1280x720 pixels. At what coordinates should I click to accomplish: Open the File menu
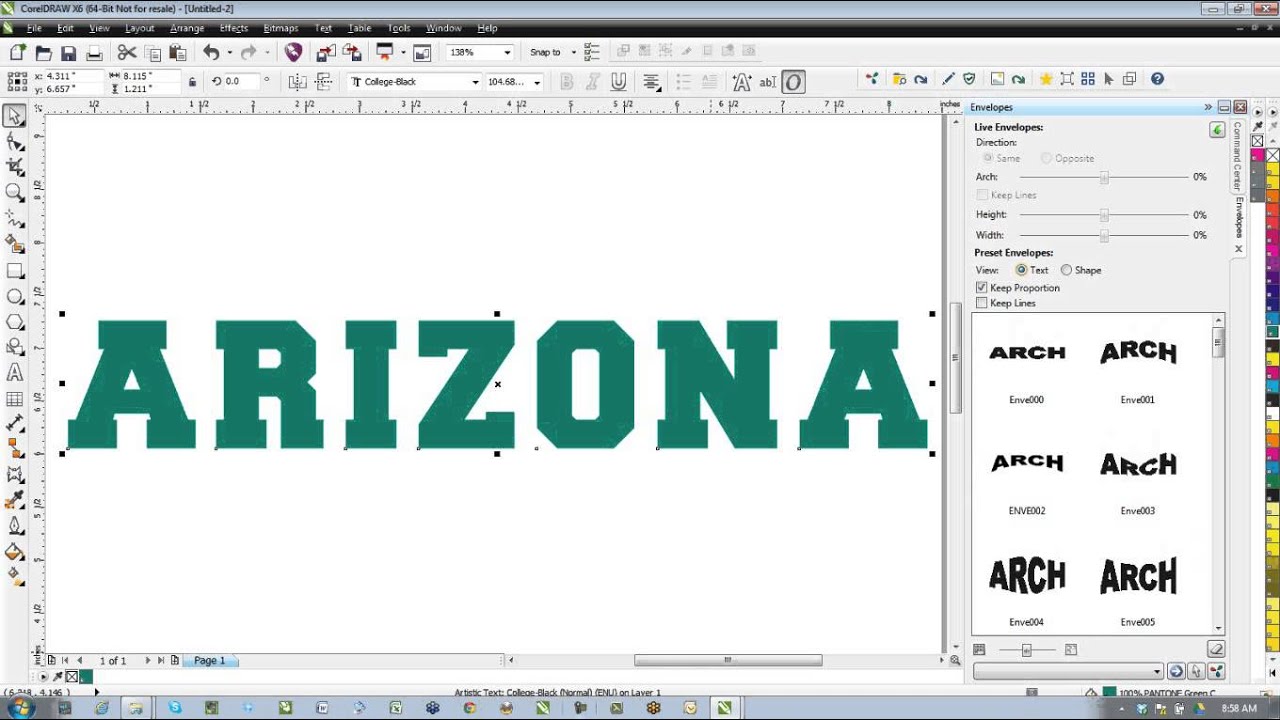(x=34, y=28)
